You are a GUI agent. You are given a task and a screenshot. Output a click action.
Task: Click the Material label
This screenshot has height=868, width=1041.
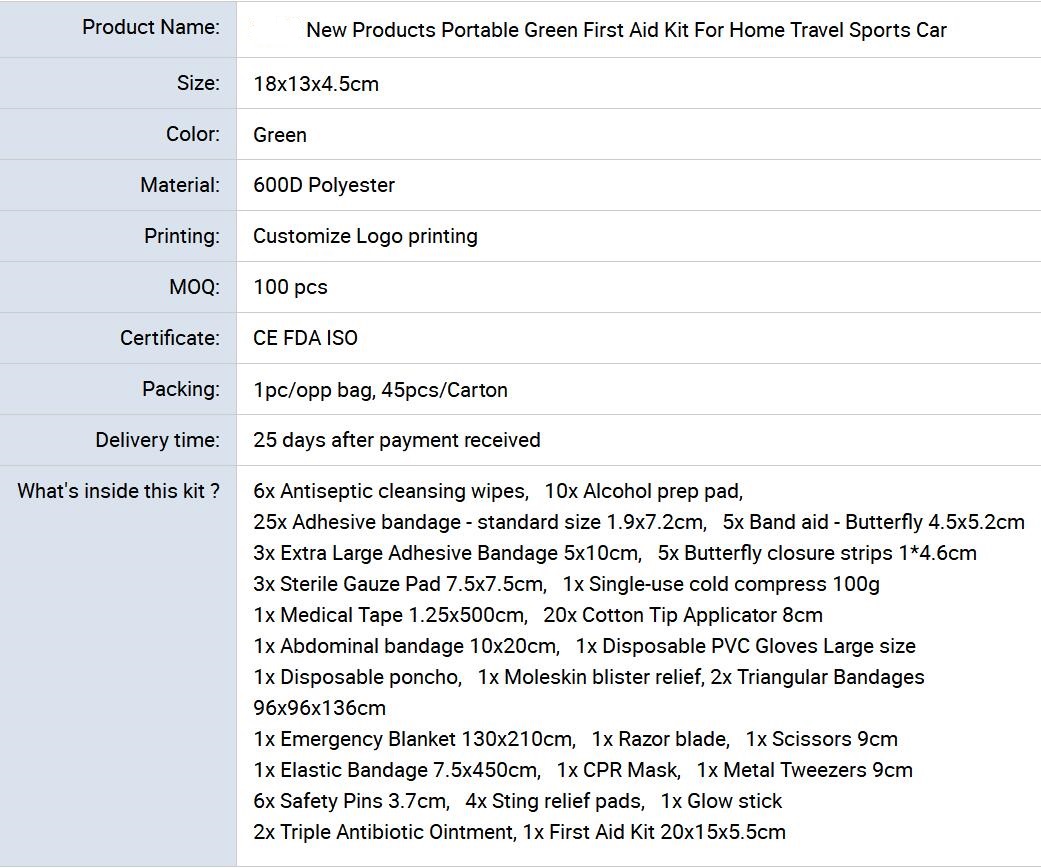click(180, 186)
